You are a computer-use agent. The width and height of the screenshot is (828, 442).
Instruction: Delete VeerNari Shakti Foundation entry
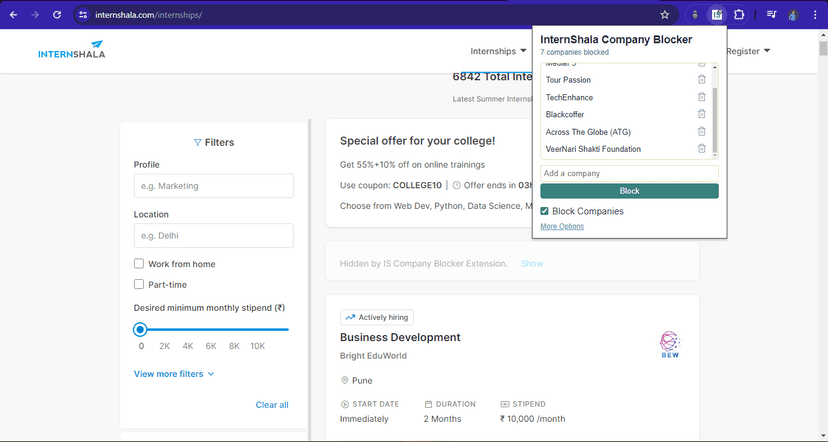point(701,148)
